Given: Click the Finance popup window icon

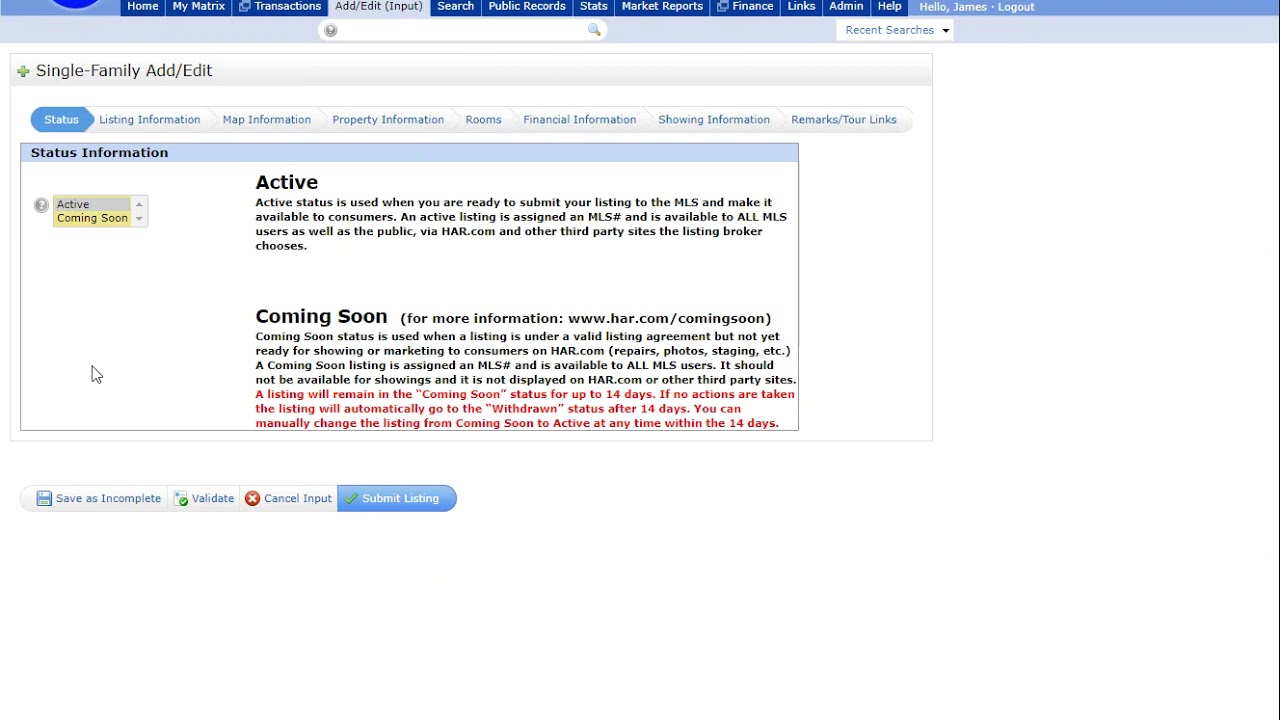Looking at the screenshot, I should (x=722, y=6).
